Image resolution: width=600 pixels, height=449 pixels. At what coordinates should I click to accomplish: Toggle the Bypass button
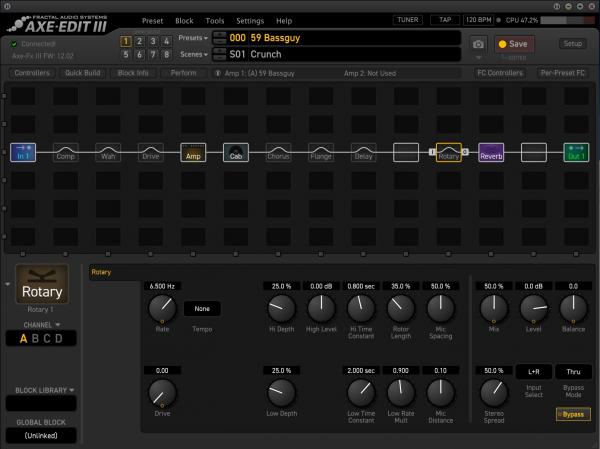[573, 414]
